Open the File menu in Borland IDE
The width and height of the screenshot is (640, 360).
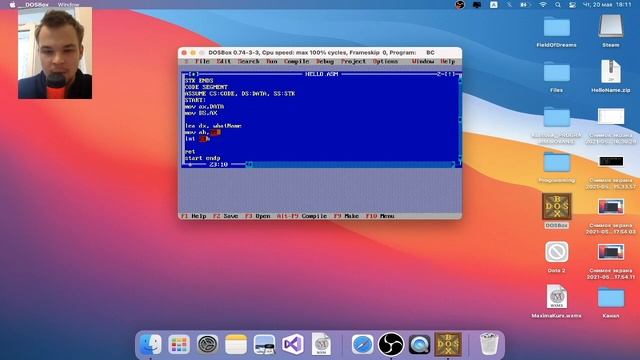click(x=202, y=61)
